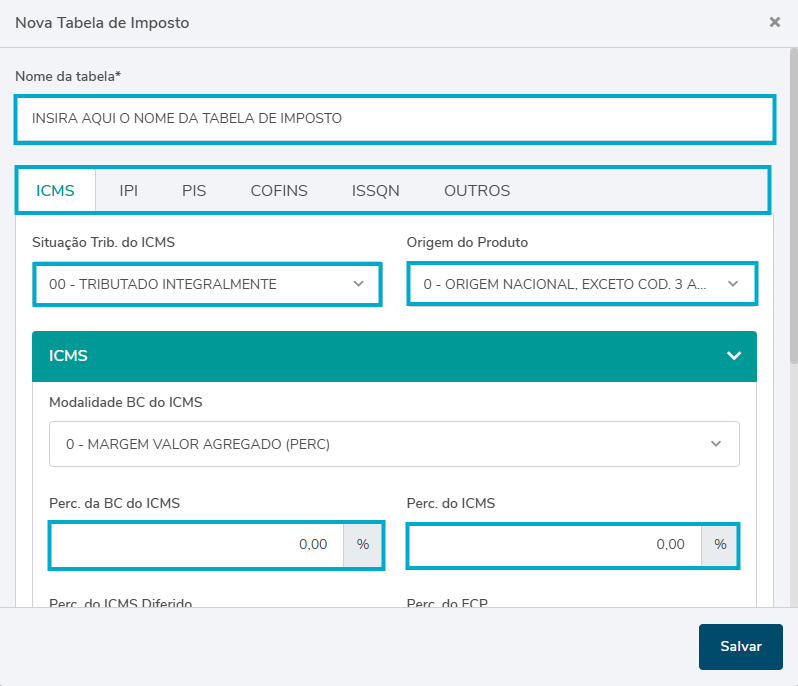
Task: Open Situação Trib. do ICMS dropdown
Action: 206,284
